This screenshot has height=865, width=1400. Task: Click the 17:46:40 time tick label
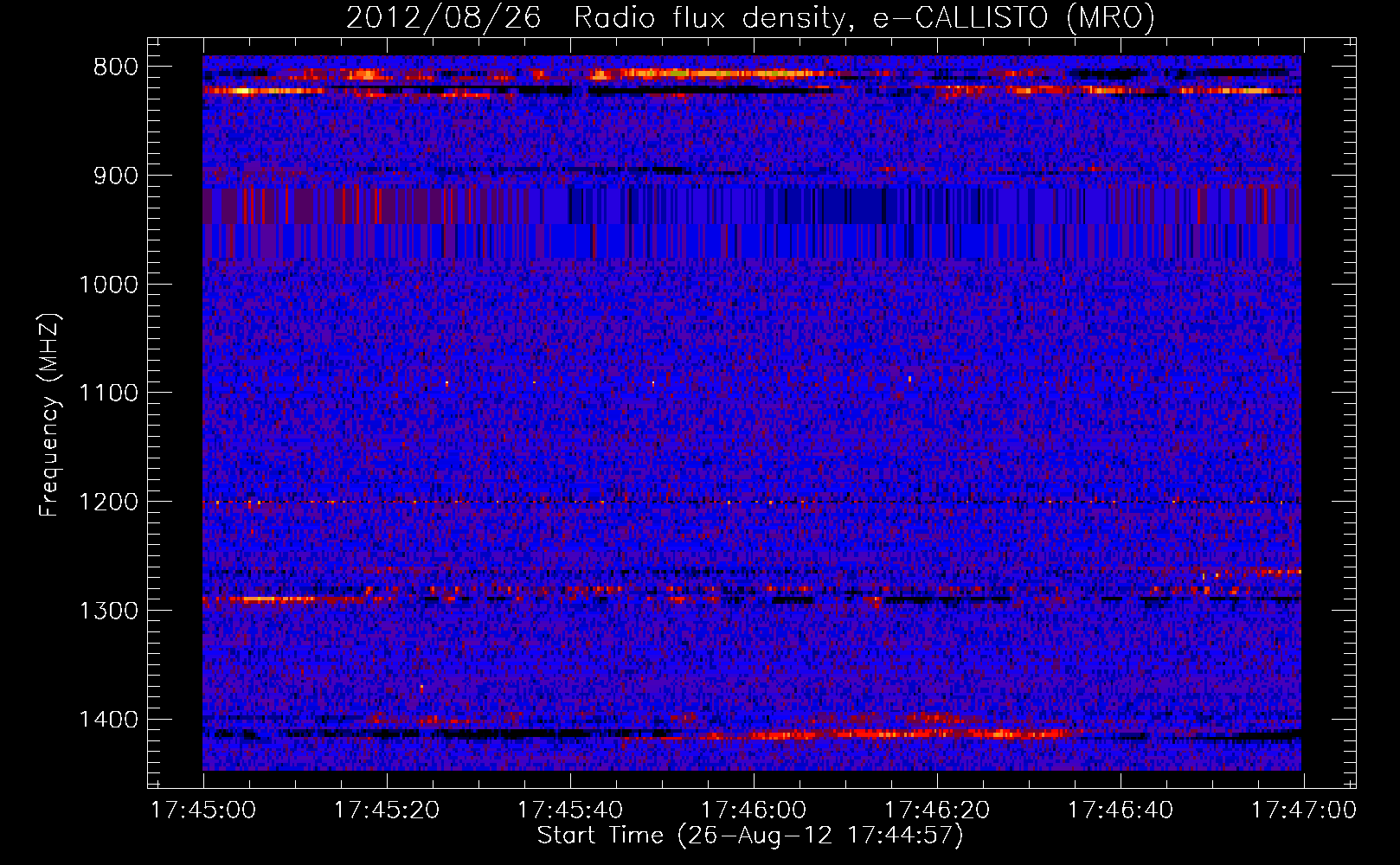point(1121,811)
